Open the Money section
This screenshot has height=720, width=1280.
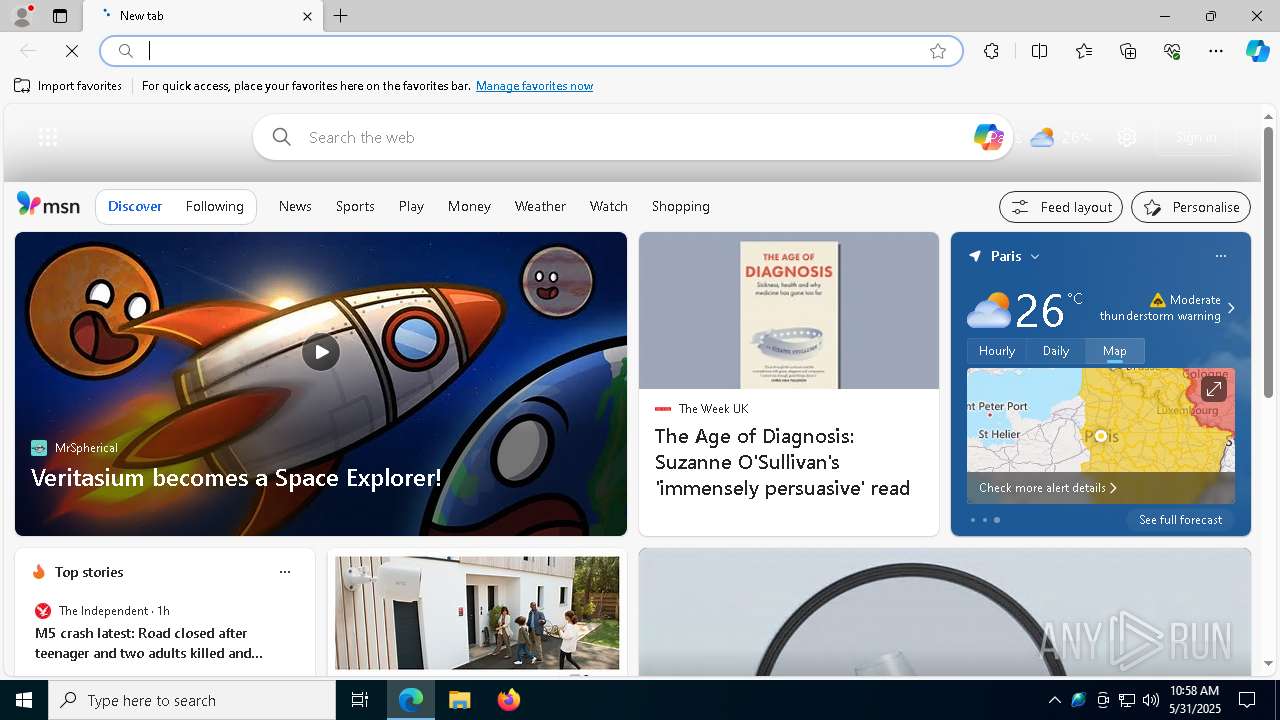pyautogui.click(x=469, y=206)
